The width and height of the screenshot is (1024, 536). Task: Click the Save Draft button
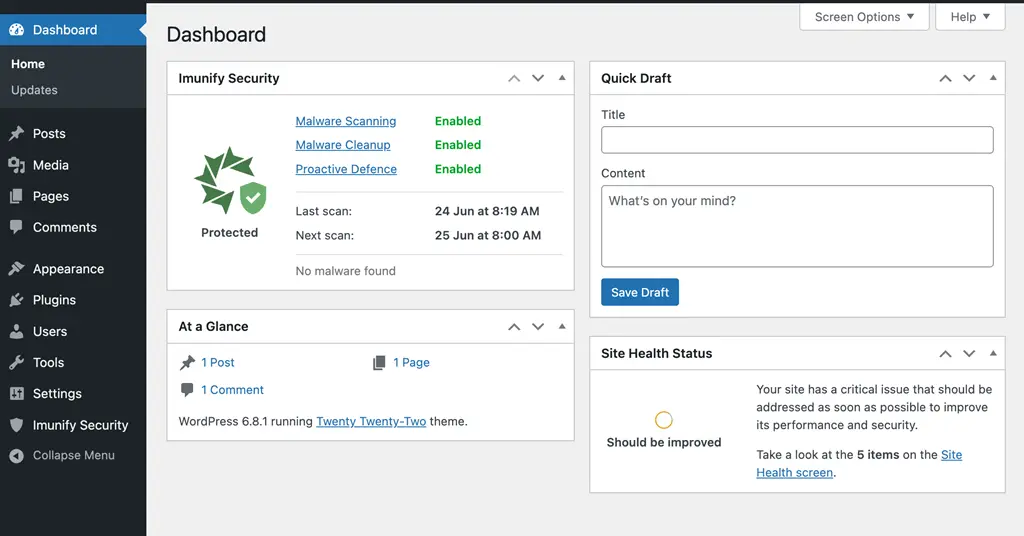pyautogui.click(x=640, y=292)
